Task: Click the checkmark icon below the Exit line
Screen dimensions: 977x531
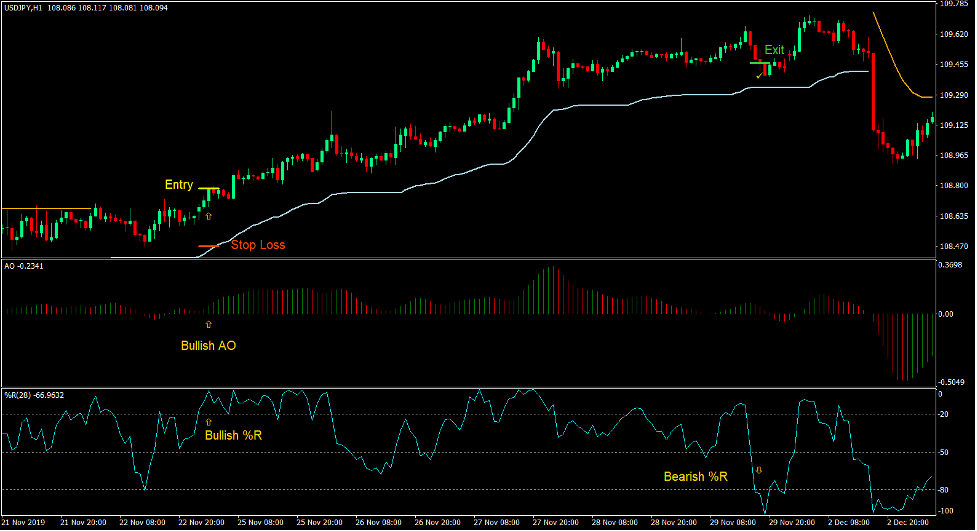Action: pyautogui.click(x=760, y=74)
